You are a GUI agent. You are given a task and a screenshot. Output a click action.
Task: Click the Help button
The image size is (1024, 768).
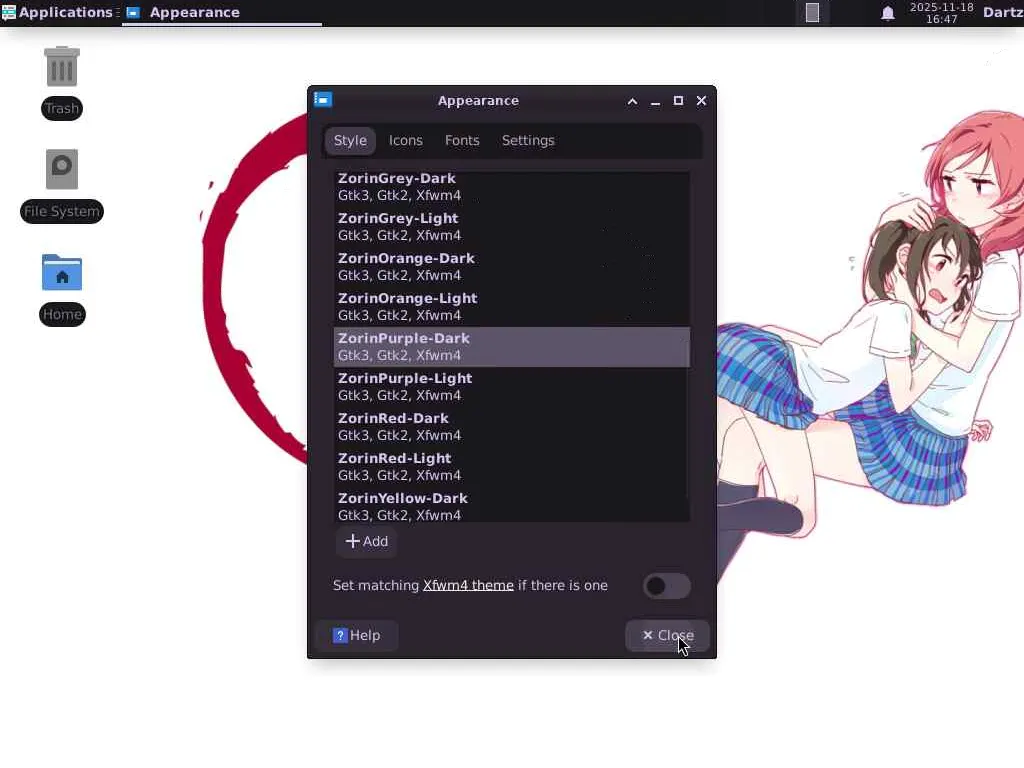pos(357,635)
